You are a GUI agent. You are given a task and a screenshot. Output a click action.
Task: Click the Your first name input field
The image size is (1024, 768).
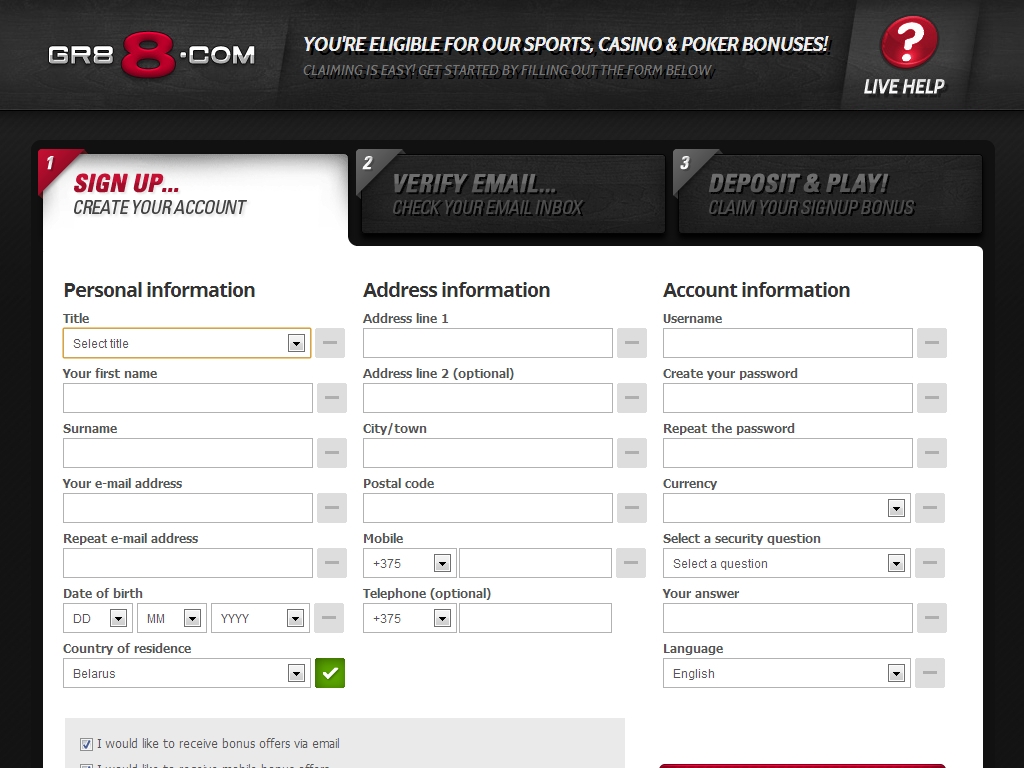(x=188, y=398)
